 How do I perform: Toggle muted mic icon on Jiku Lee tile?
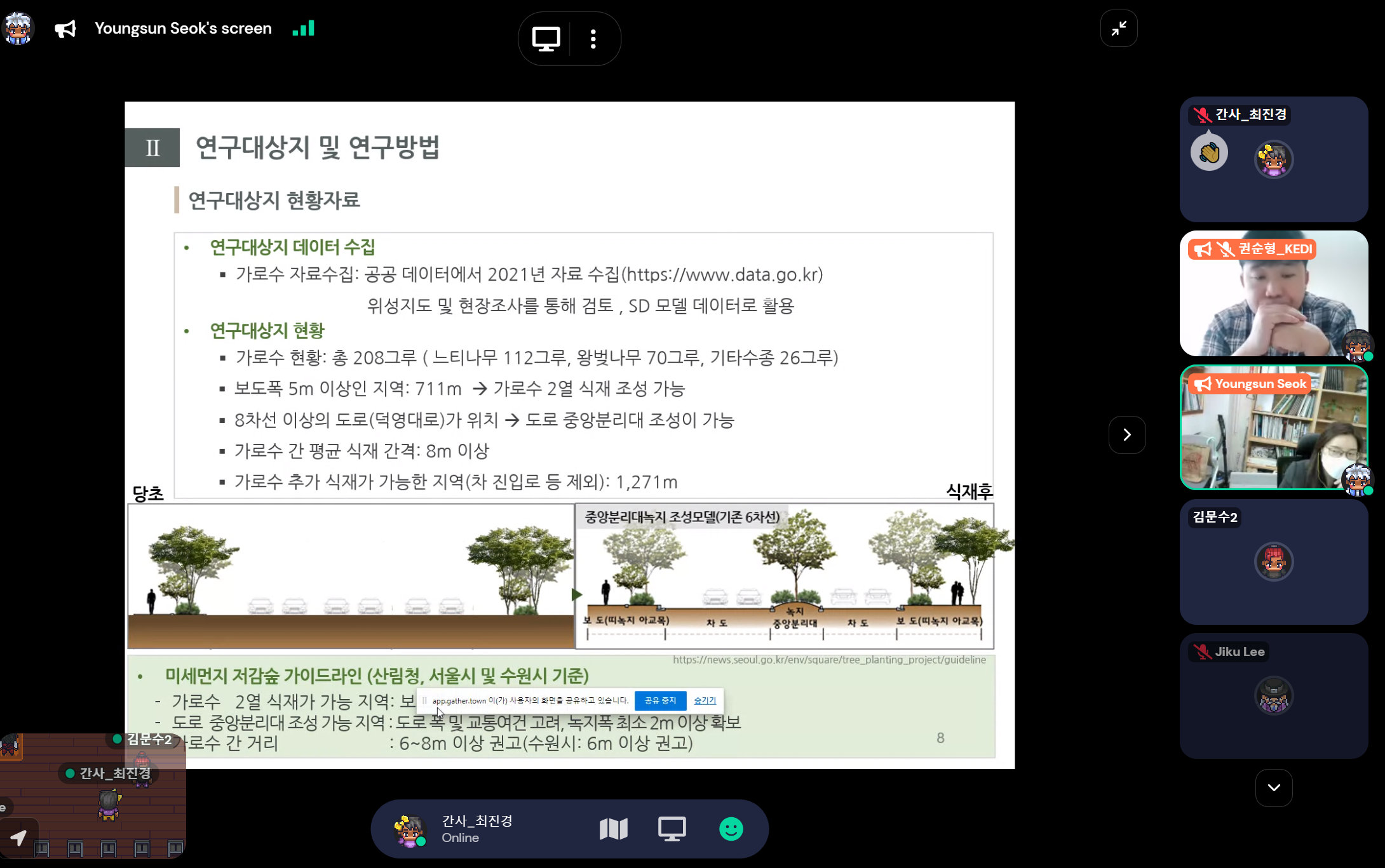(x=1201, y=651)
